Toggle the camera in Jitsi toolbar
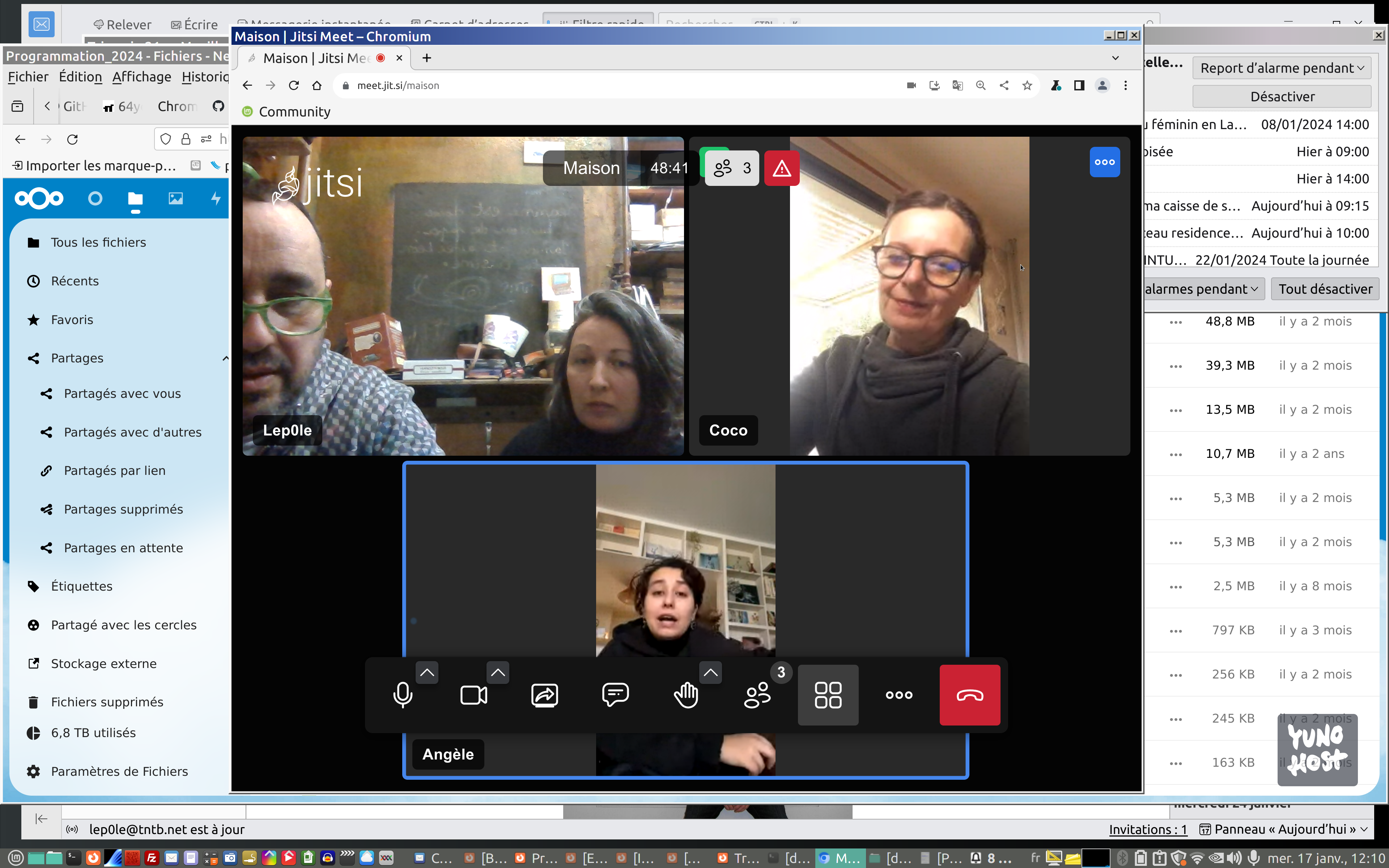This screenshot has width=1389, height=868. click(473, 695)
